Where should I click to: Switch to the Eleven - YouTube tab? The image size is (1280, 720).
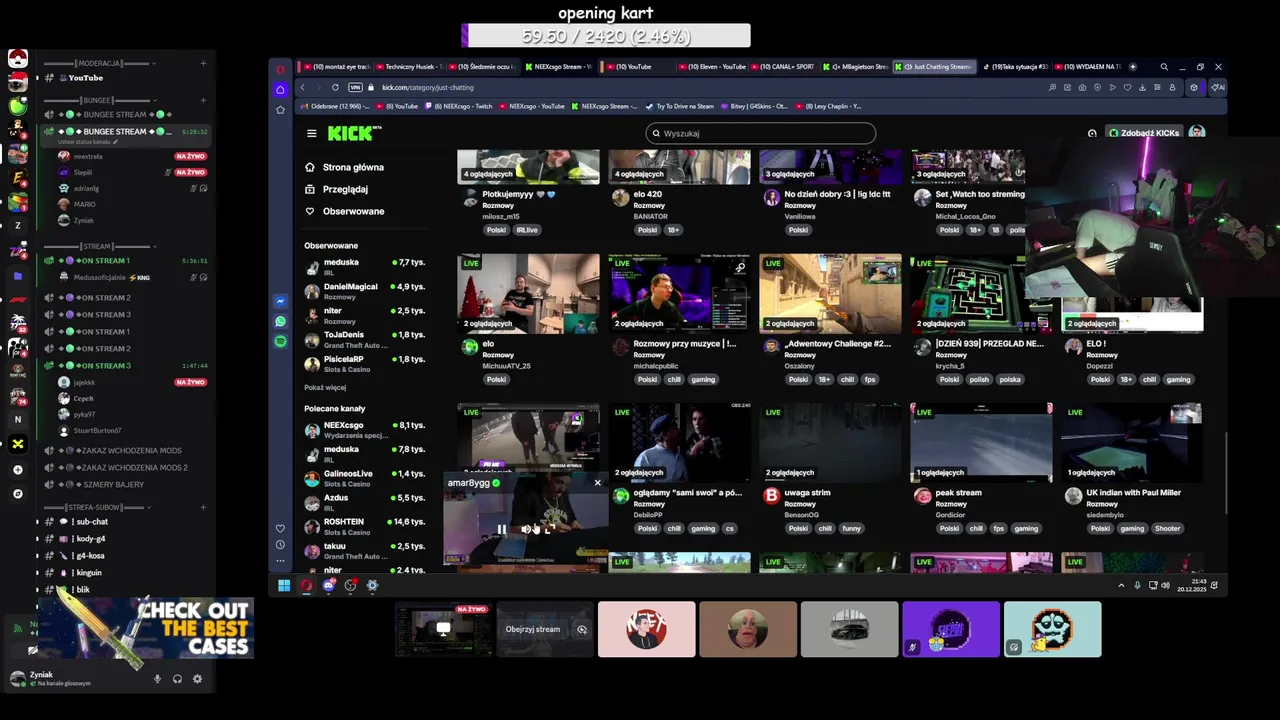coord(711,67)
